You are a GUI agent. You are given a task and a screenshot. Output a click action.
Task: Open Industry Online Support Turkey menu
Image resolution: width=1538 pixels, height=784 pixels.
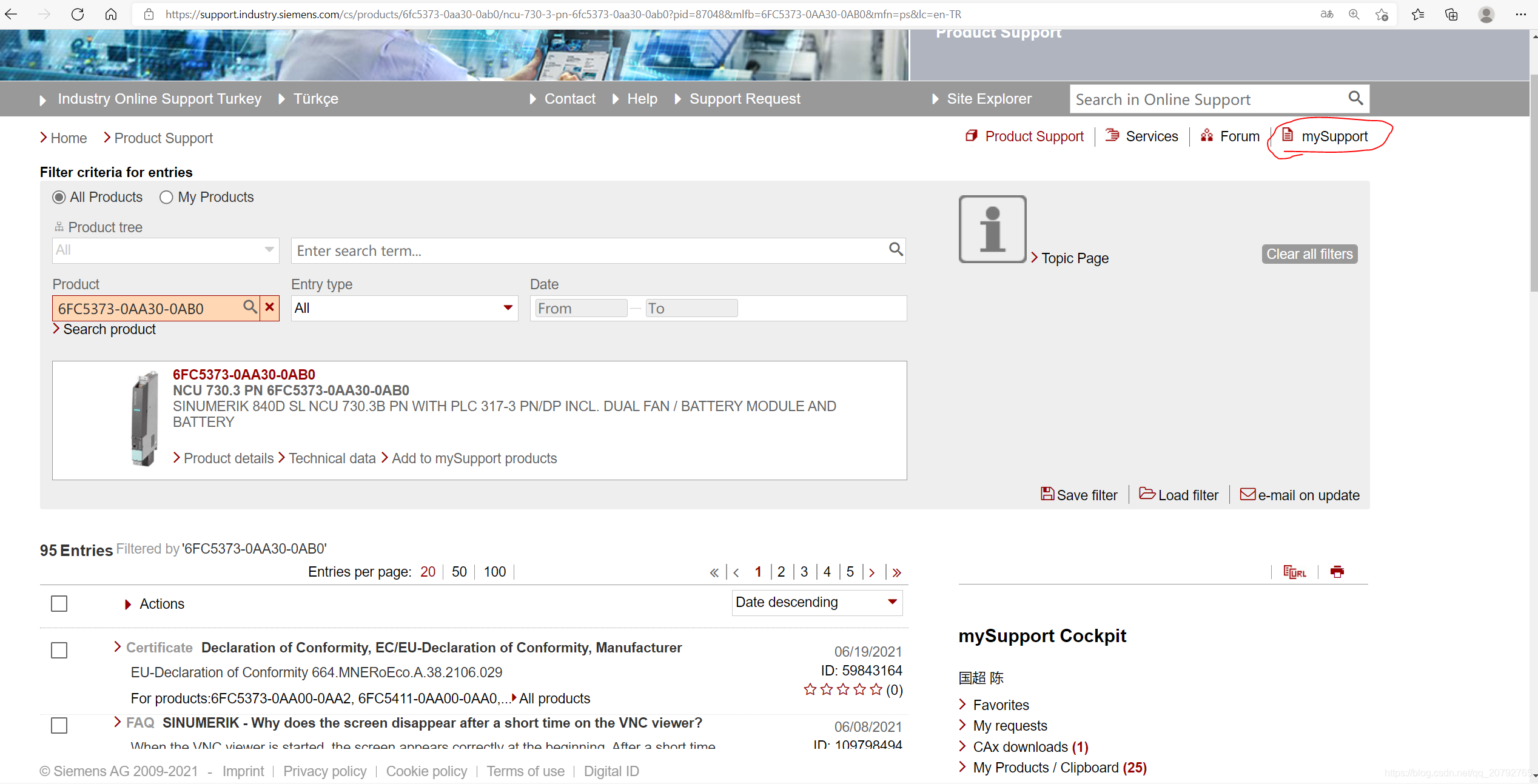click(150, 99)
